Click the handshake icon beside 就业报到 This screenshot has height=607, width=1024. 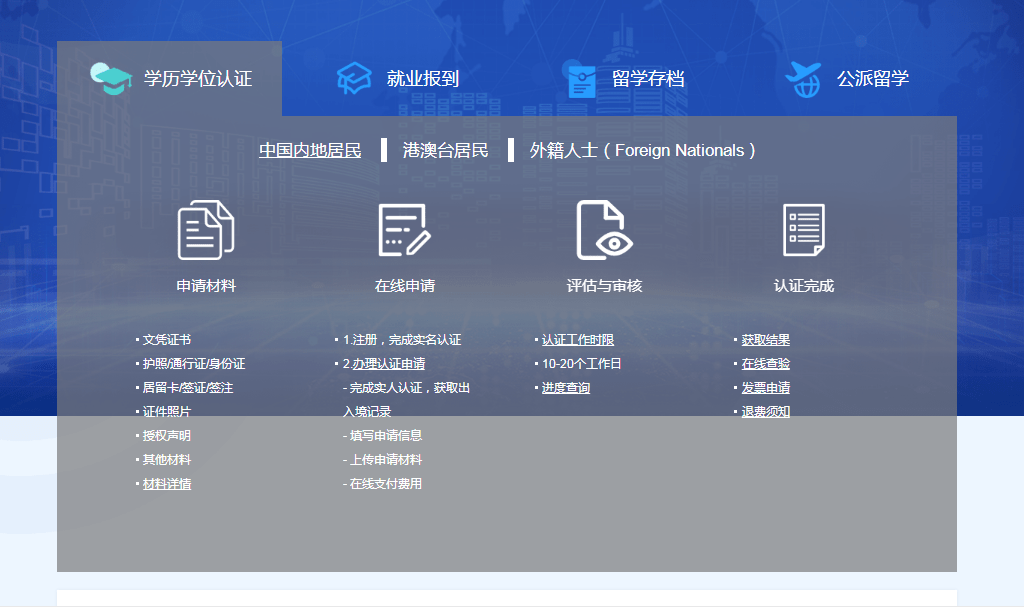(x=354, y=79)
